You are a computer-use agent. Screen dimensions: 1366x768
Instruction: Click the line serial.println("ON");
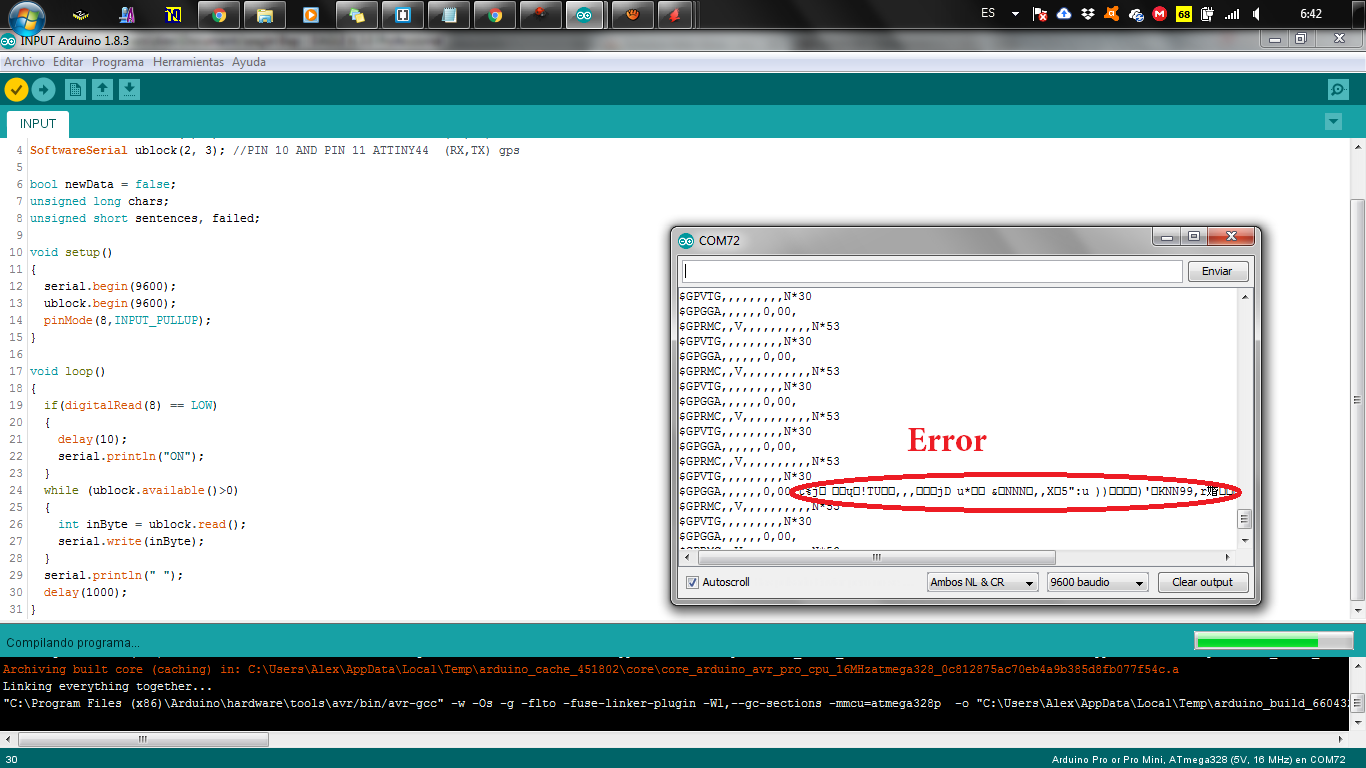131,456
